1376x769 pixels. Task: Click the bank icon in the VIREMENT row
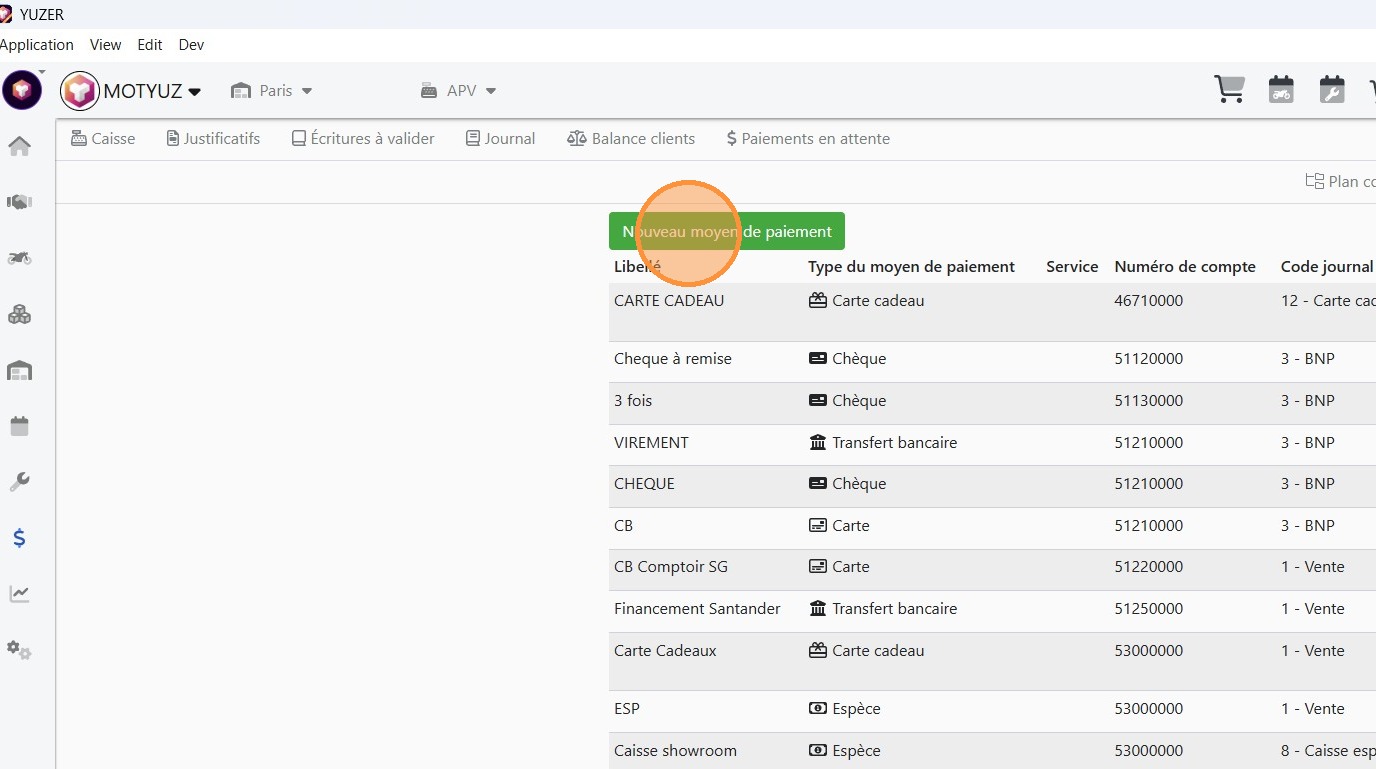pyautogui.click(x=818, y=442)
